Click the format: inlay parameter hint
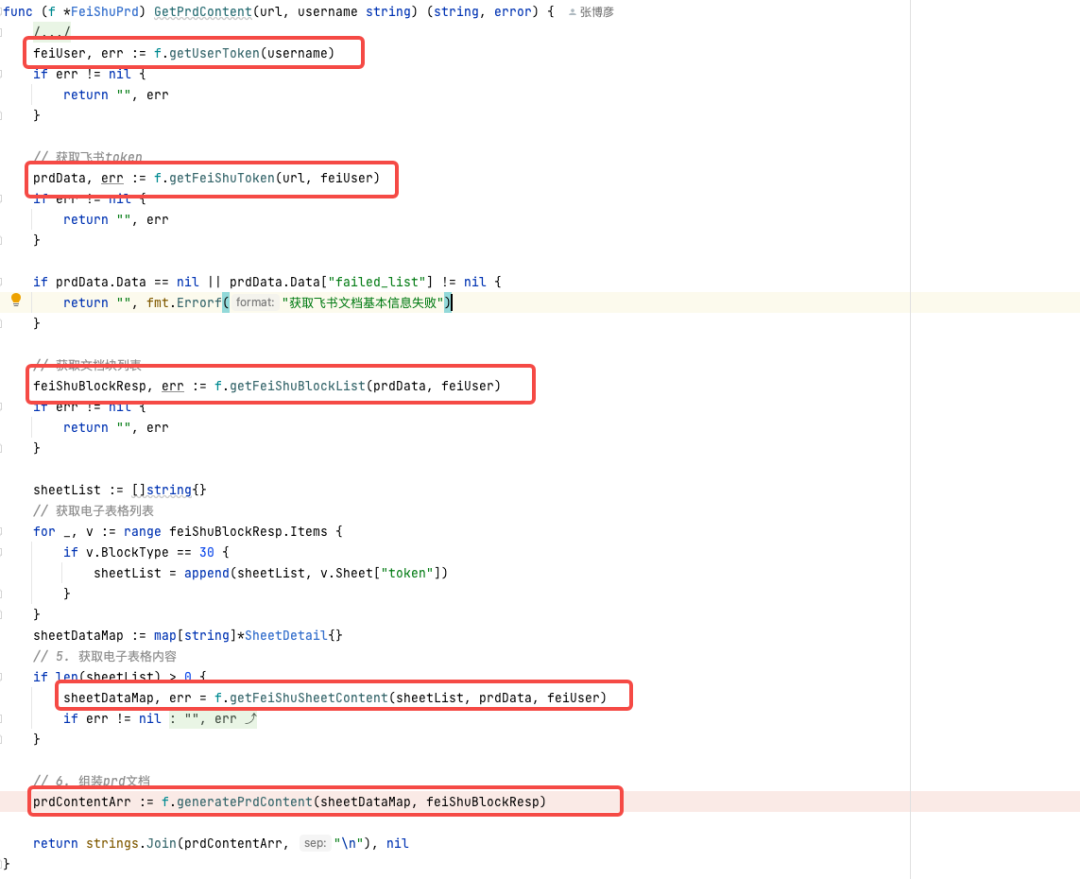Screen dimensions: 1080x879 (x=255, y=302)
